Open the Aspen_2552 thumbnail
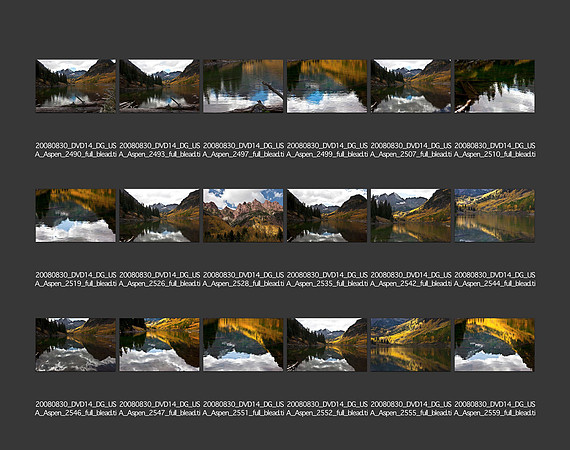The image size is (570, 450). [x=327, y=345]
